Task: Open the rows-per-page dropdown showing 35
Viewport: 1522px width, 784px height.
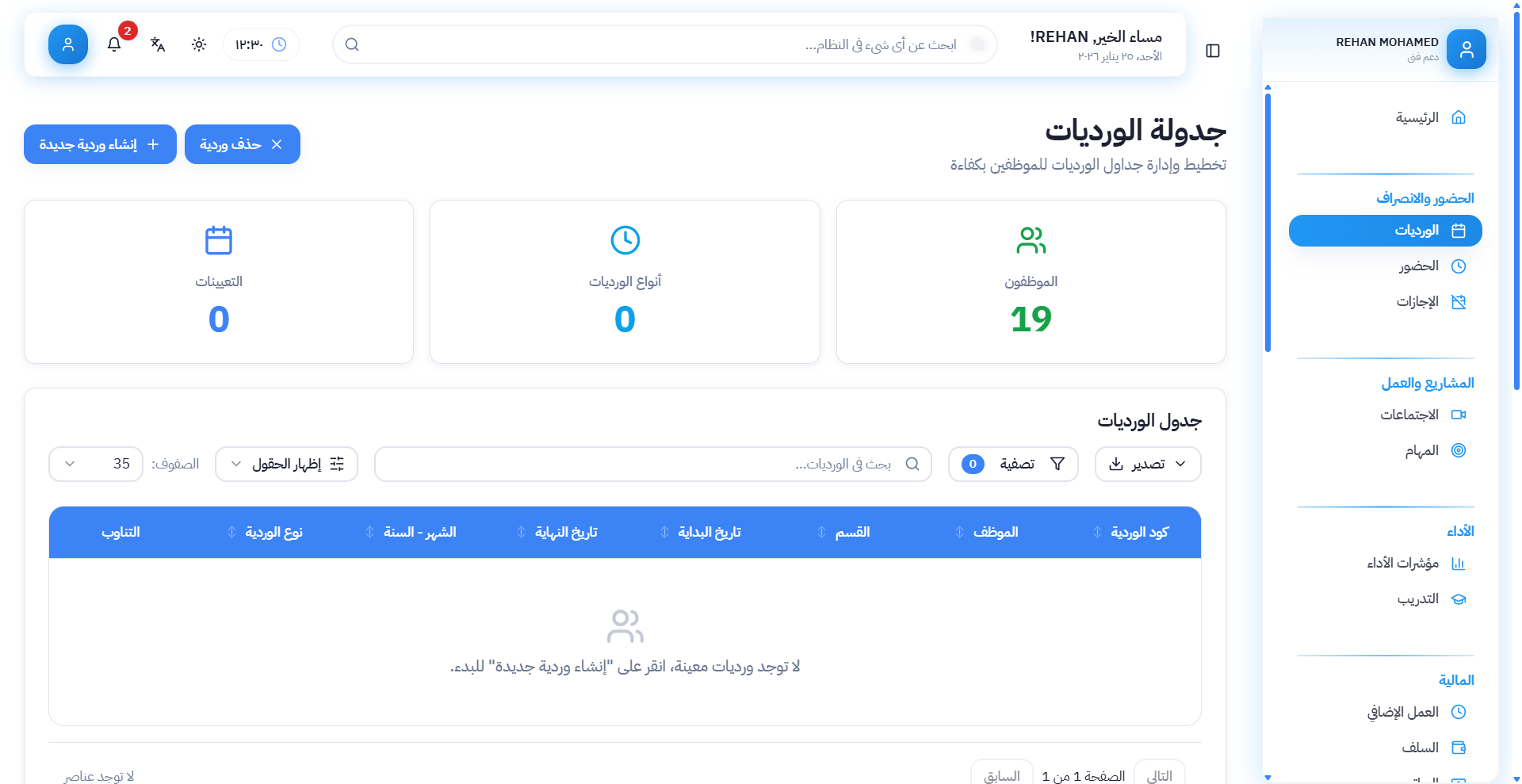Action: (x=96, y=464)
